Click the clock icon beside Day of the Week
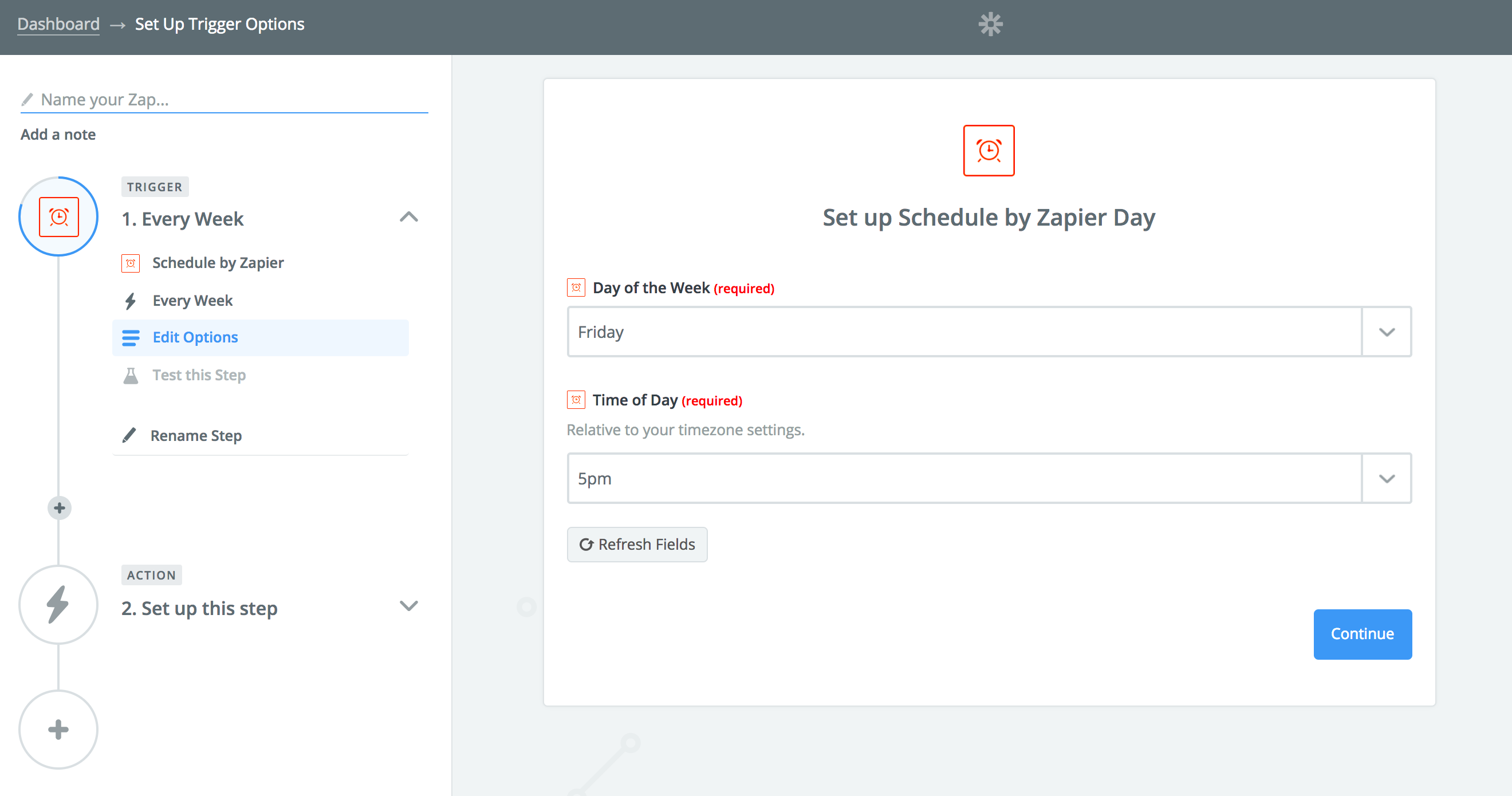This screenshot has width=1512, height=796. [576, 287]
